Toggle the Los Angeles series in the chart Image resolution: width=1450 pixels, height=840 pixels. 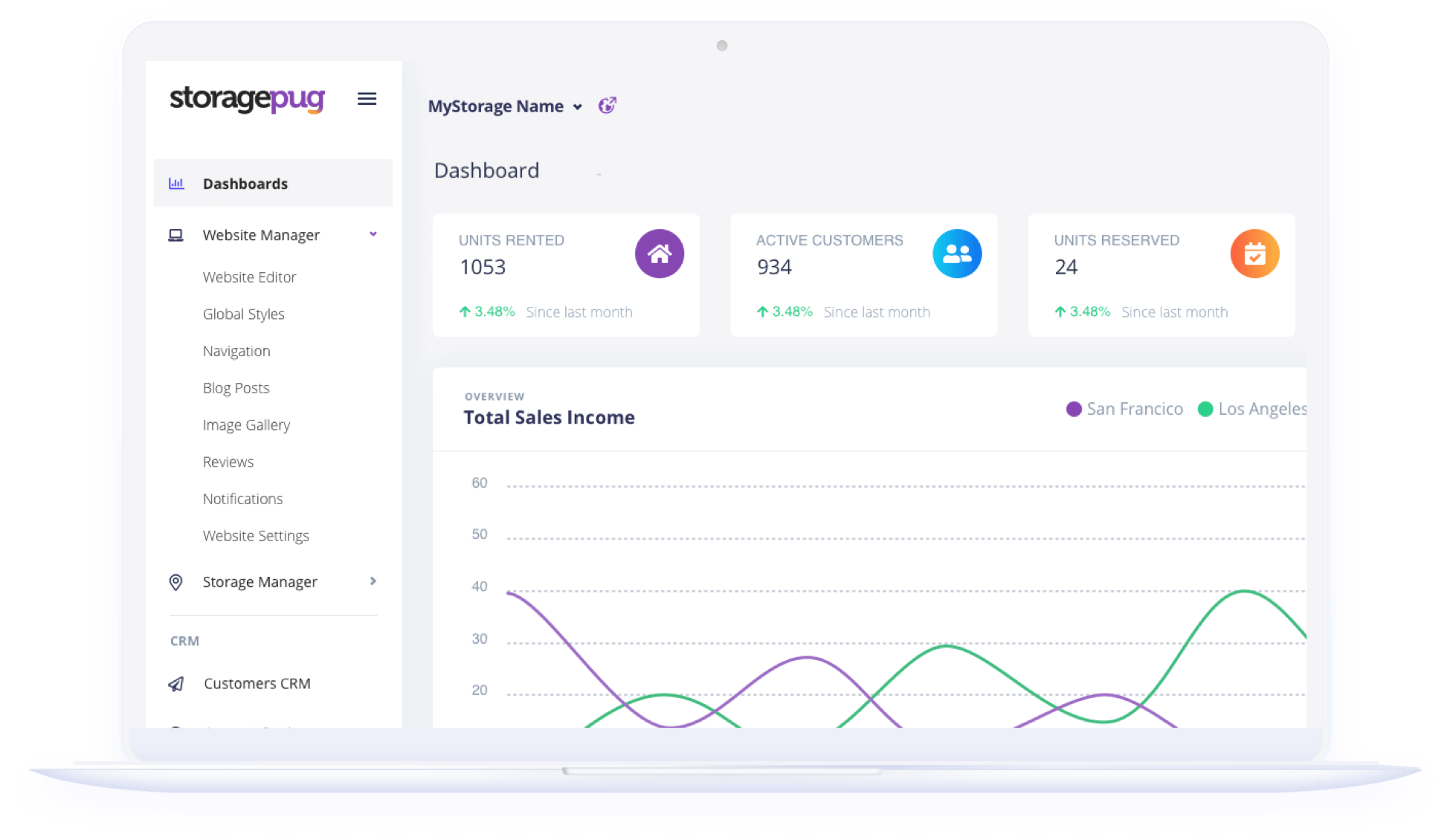(x=1257, y=409)
